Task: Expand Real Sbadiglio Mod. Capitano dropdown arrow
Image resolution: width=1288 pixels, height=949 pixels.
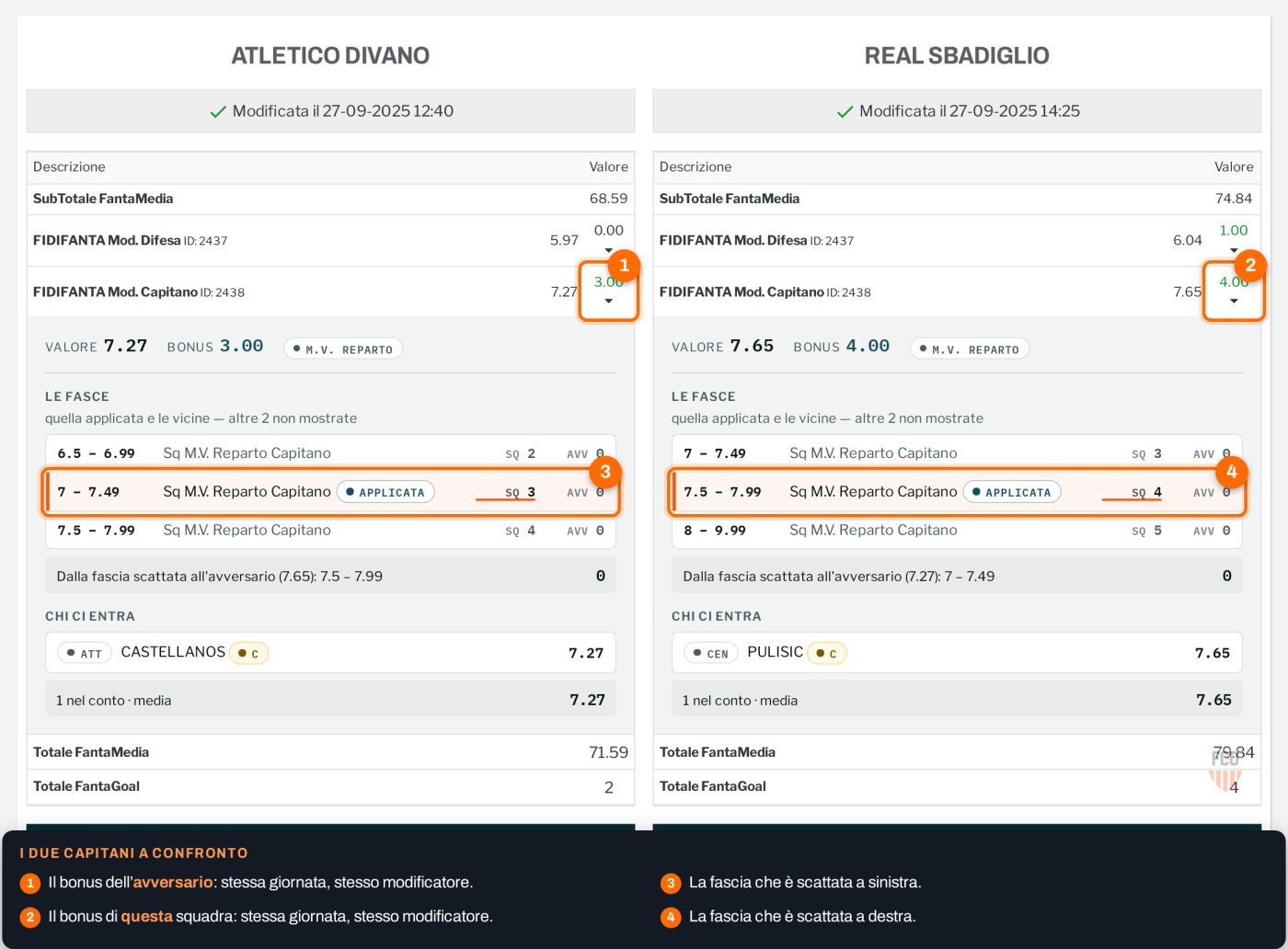Action: point(1234,302)
